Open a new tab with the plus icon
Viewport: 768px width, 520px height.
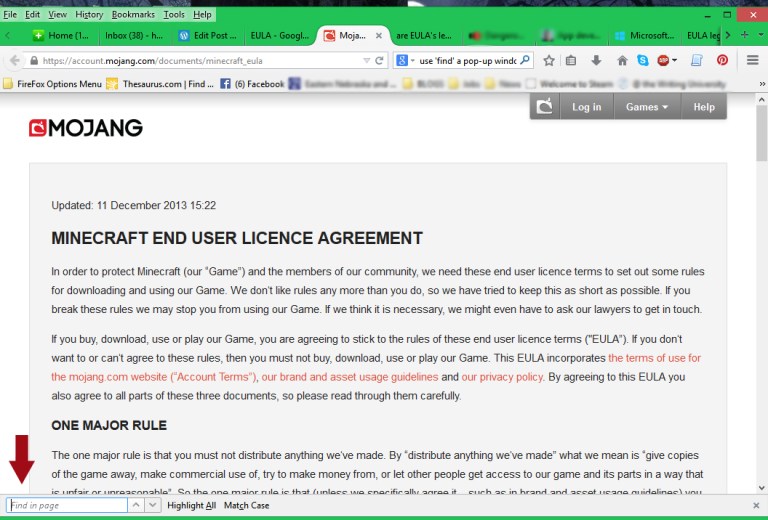coord(744,35)
